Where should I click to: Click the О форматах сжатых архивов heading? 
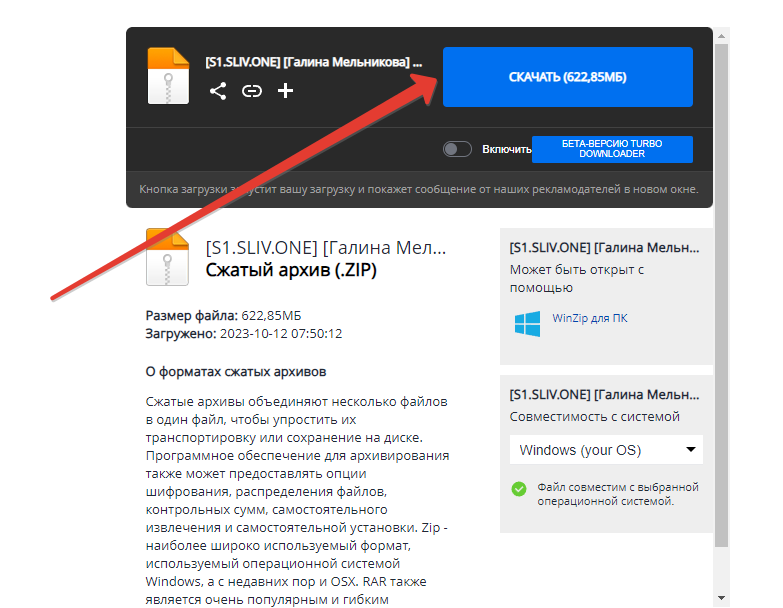pos(236,372)
